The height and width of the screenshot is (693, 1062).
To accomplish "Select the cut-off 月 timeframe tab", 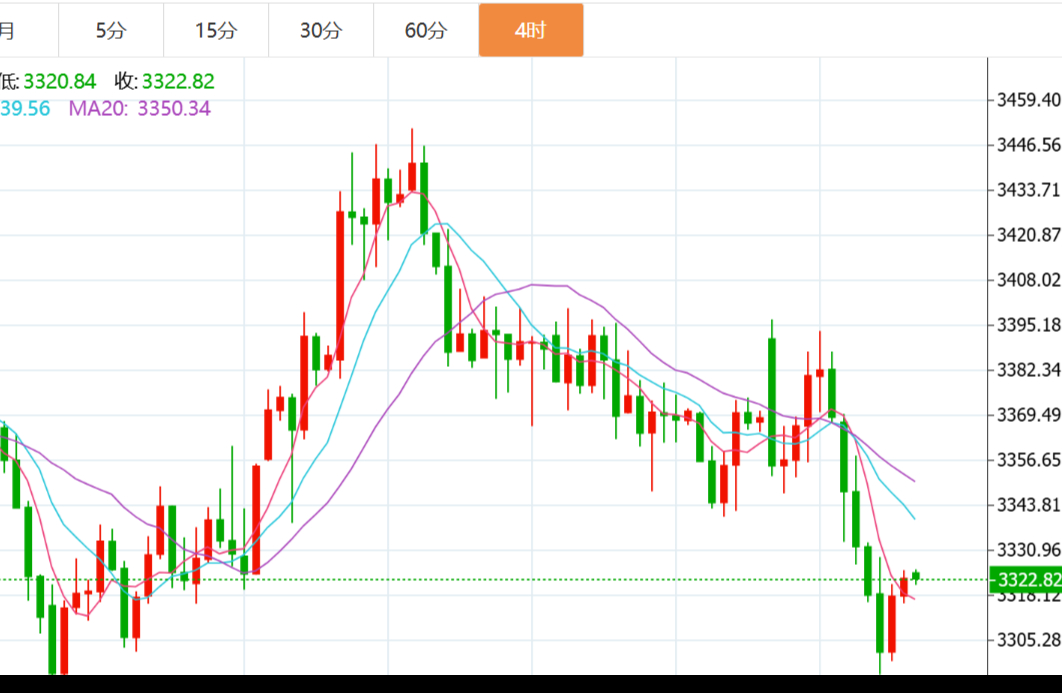I will click(x=27, y=30).
